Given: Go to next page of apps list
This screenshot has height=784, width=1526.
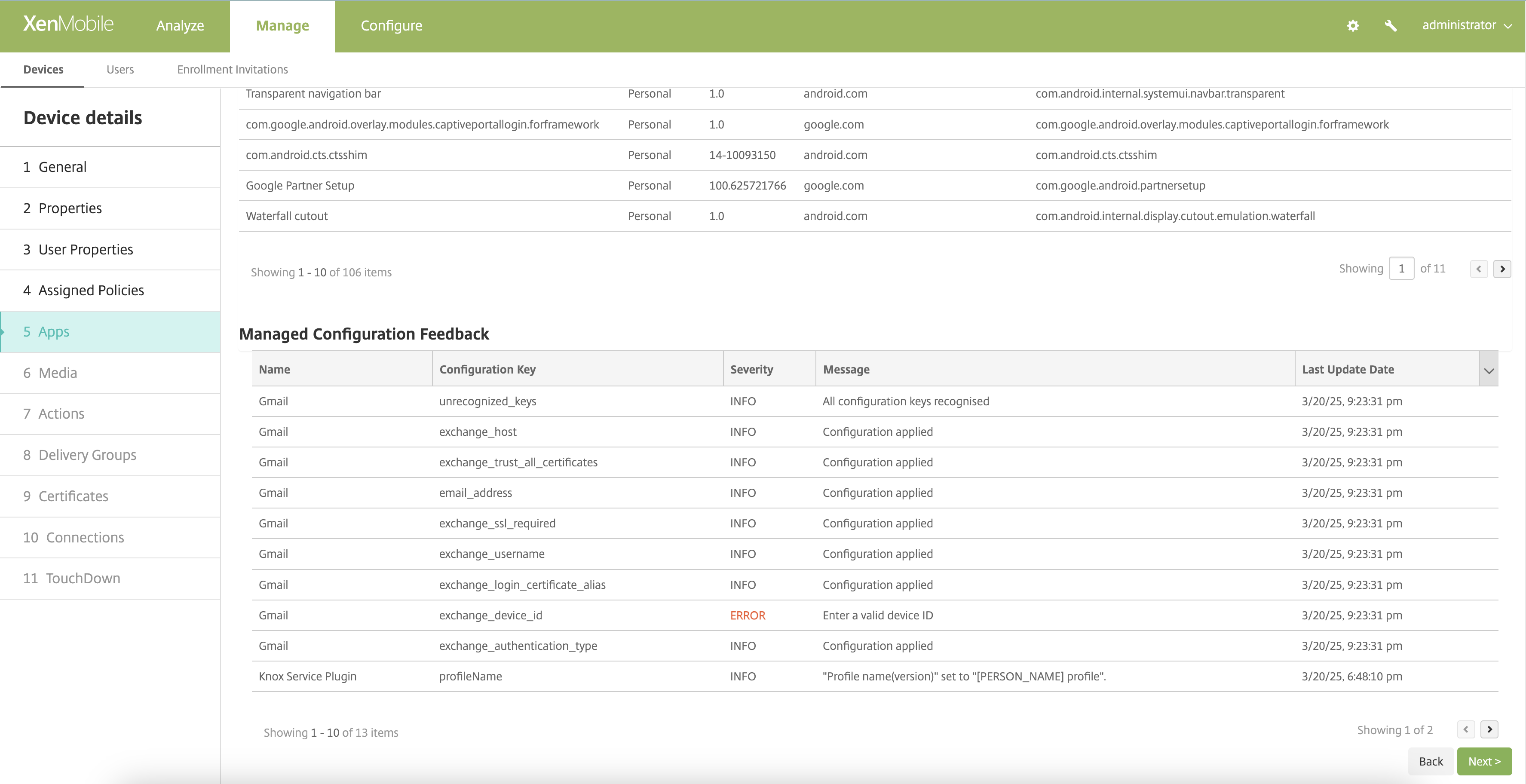Looking at the screenshot, I should [1501, 269].
